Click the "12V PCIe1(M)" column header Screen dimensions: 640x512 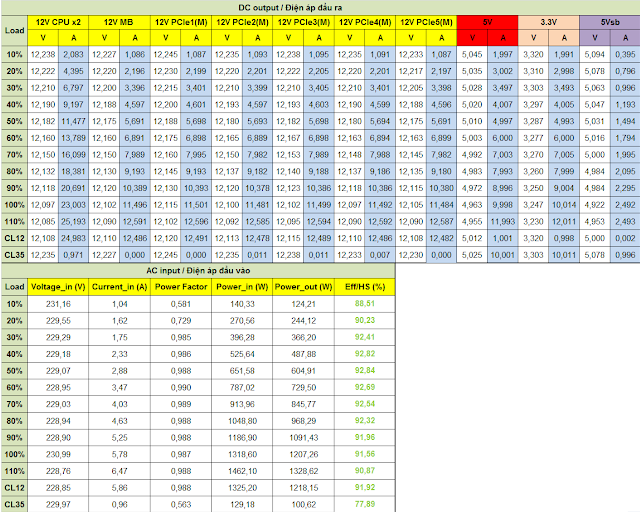181,20
